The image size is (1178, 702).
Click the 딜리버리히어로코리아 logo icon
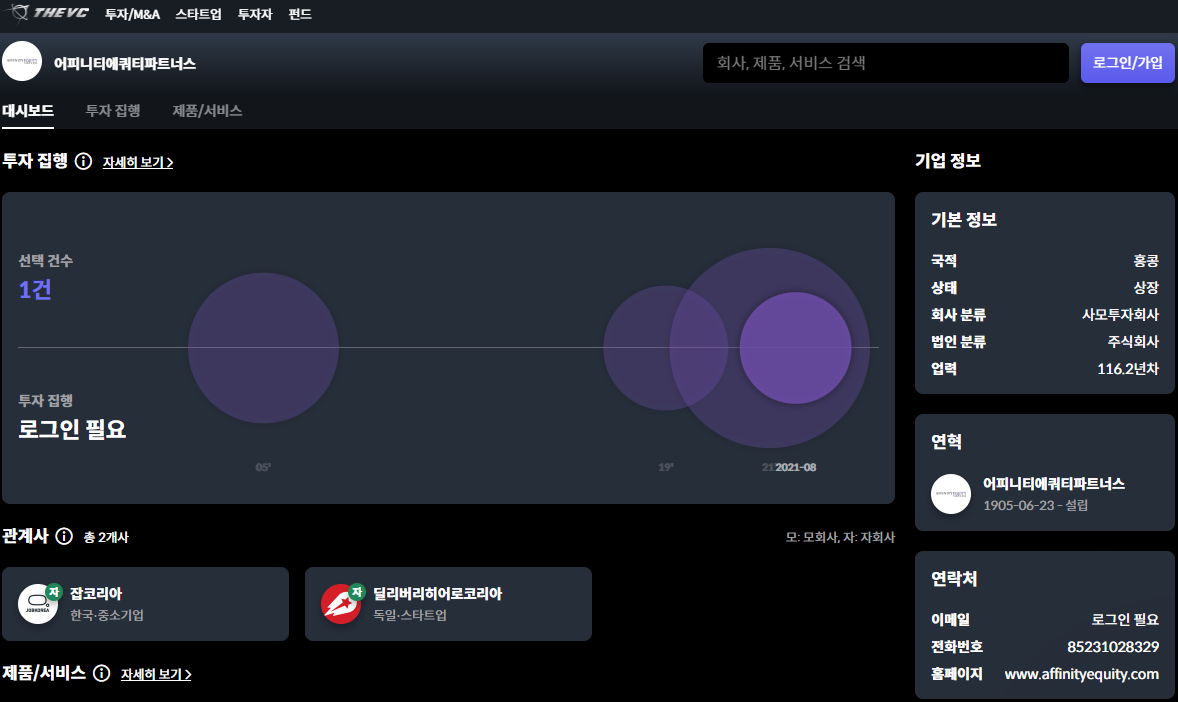coord(341,604)
